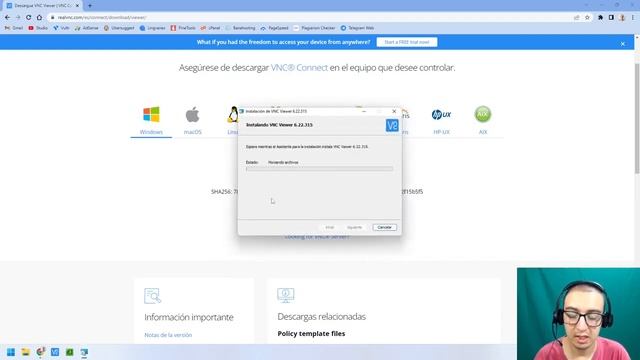This screenshot has width=640, height=360.
Task: Minimize the VNC Viewer installer window
Action: pyautogui.click(x=364, y=111)
